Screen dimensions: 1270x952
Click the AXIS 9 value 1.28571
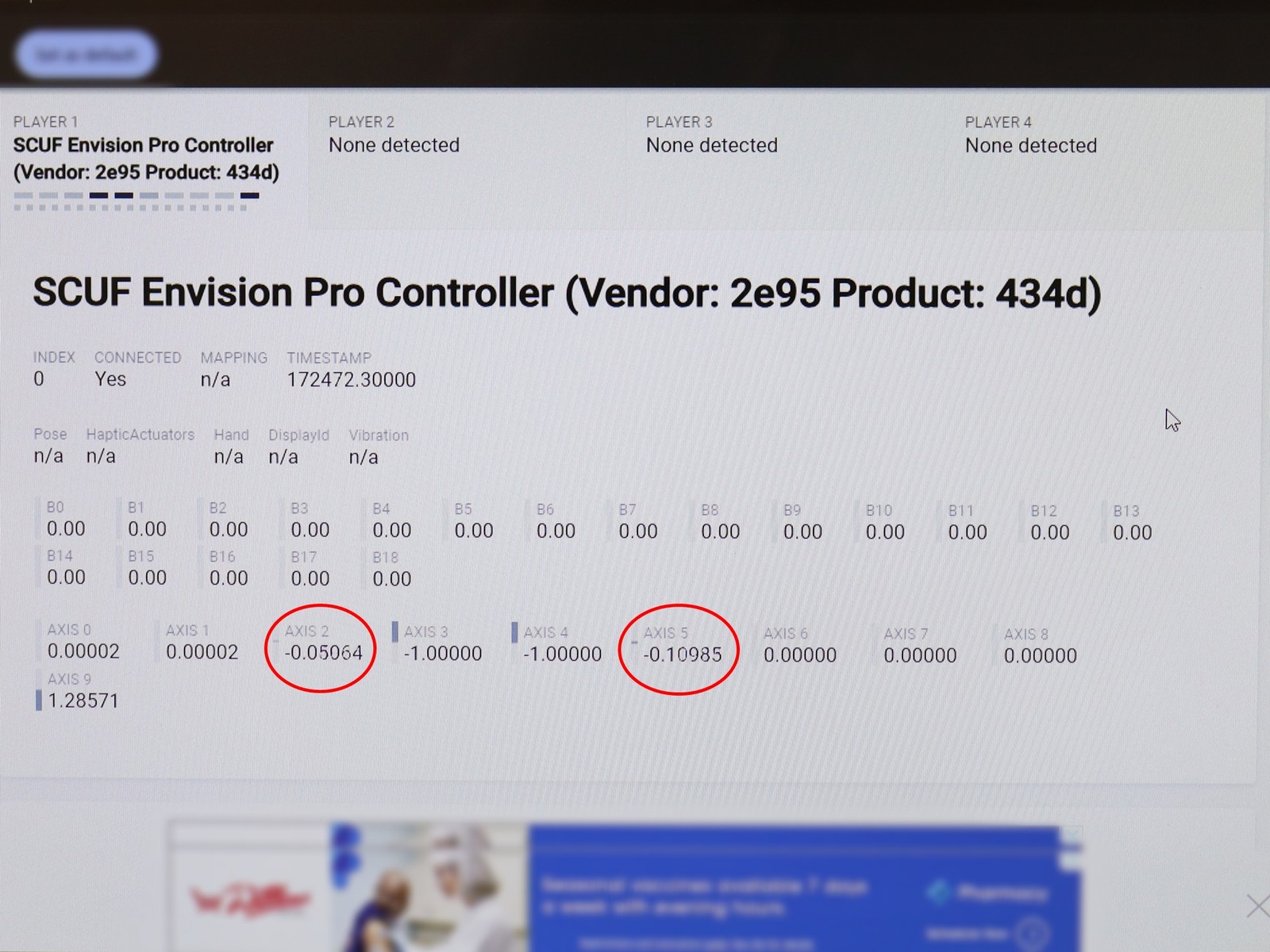point(83,701)
